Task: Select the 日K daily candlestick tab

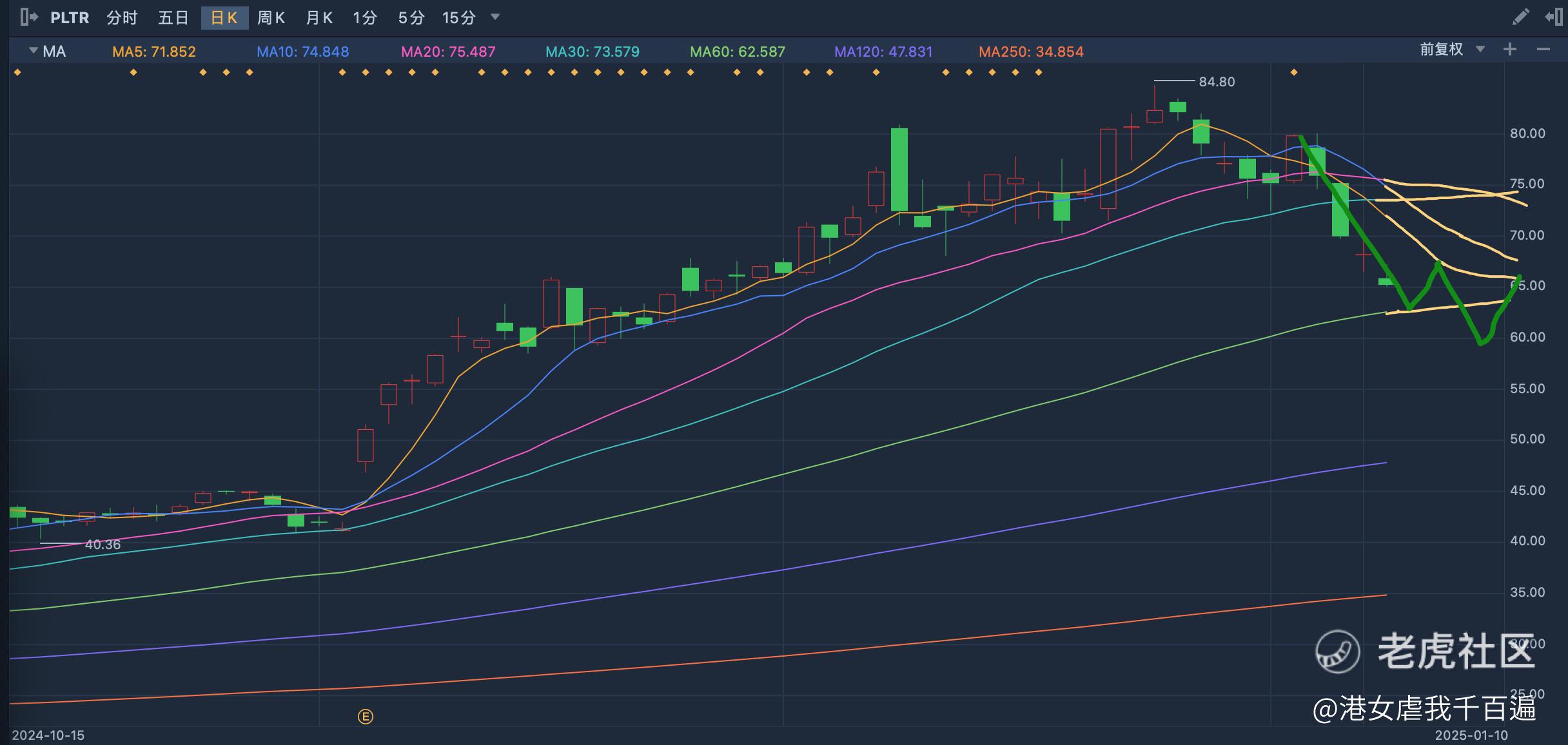Action: [224, 18]
